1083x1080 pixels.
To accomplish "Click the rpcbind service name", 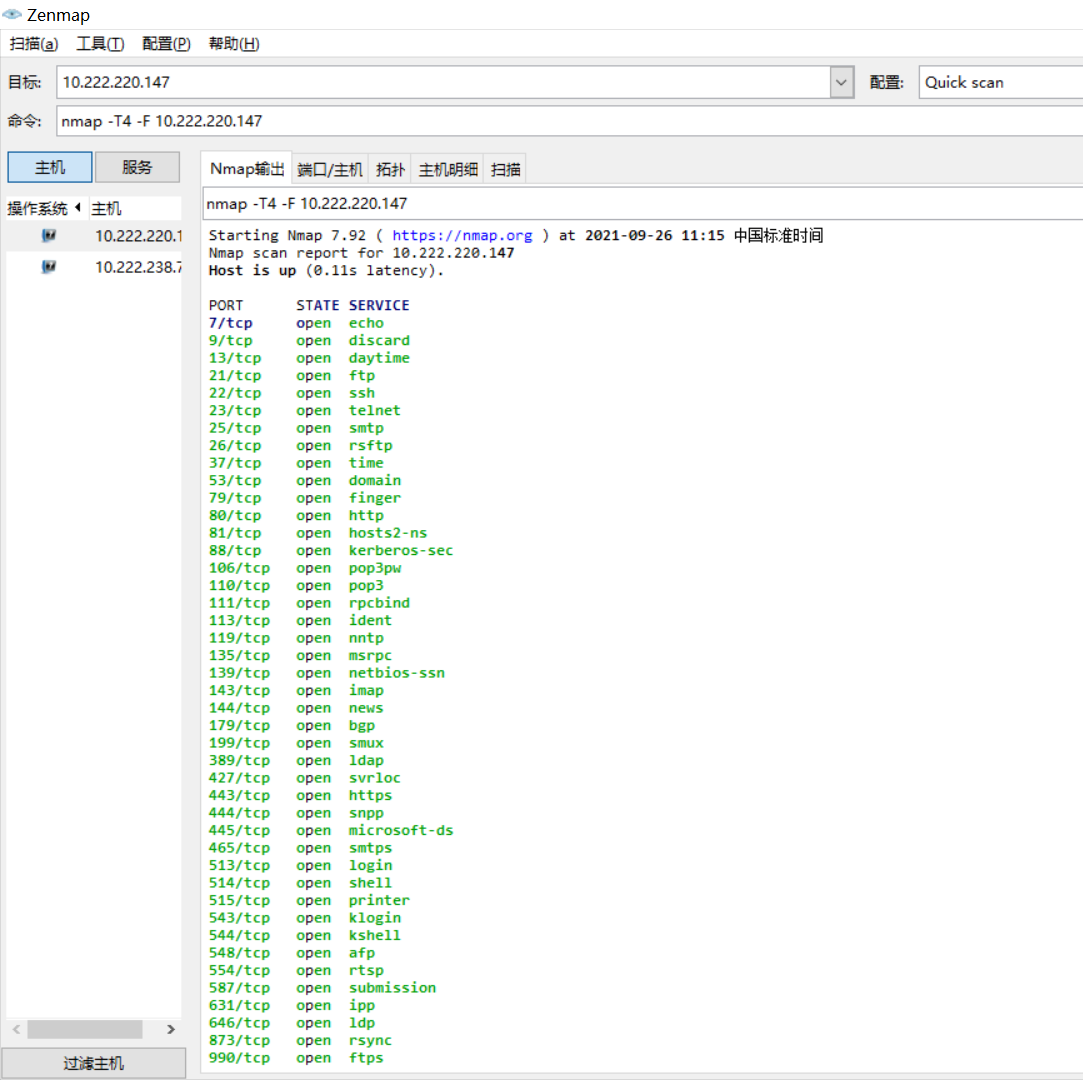I will pyautogui.click(x=379, y=603).
